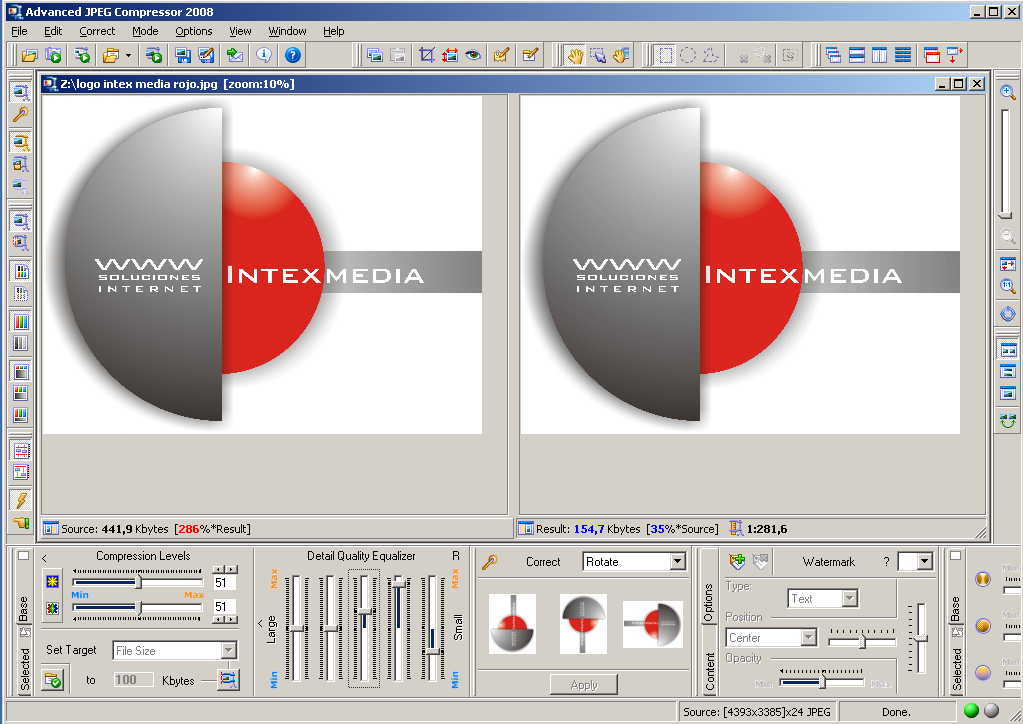Viewport: 1023px width, 724px height.
Task: Collapse Compression Levels with the '<' arrow
Action: click(x=44, y=558)
